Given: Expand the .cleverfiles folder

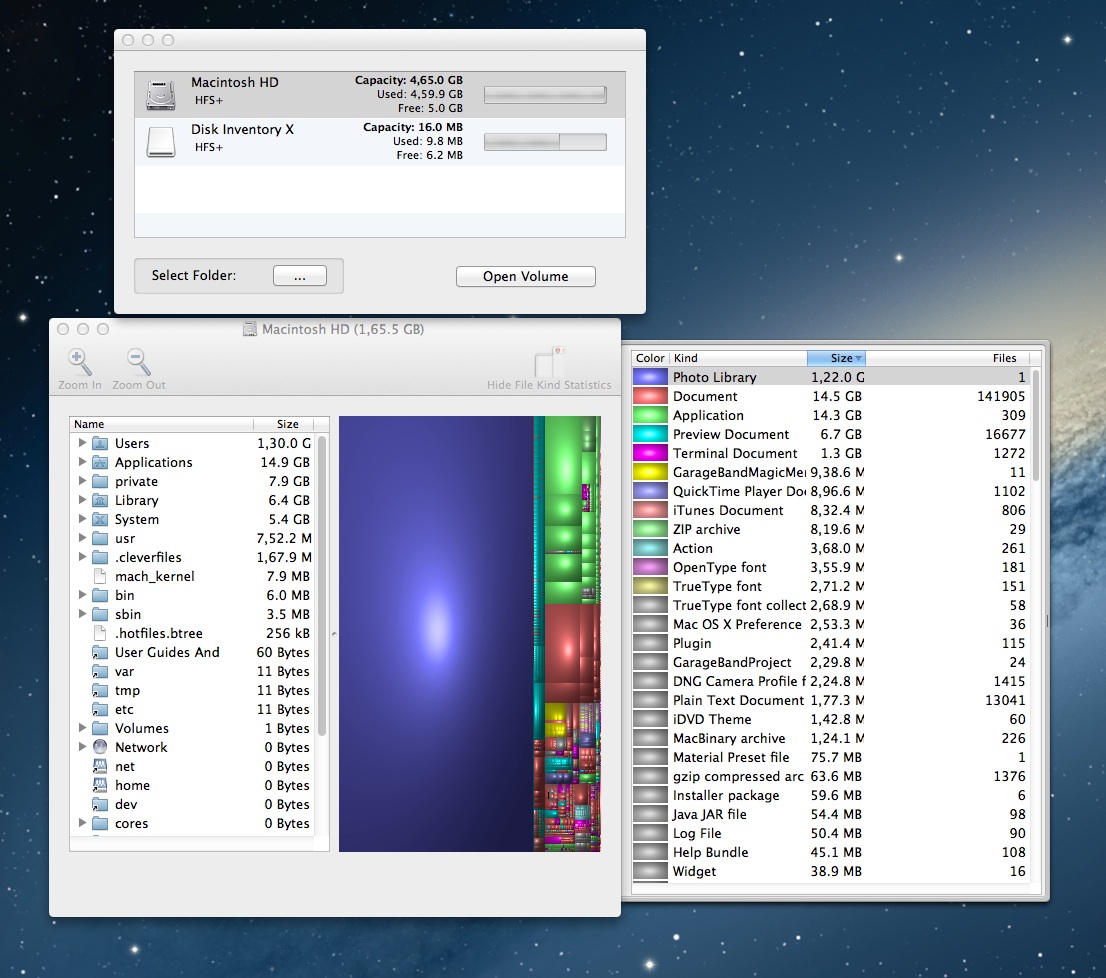Looking at the screenshot, I should tap(82, 557).
